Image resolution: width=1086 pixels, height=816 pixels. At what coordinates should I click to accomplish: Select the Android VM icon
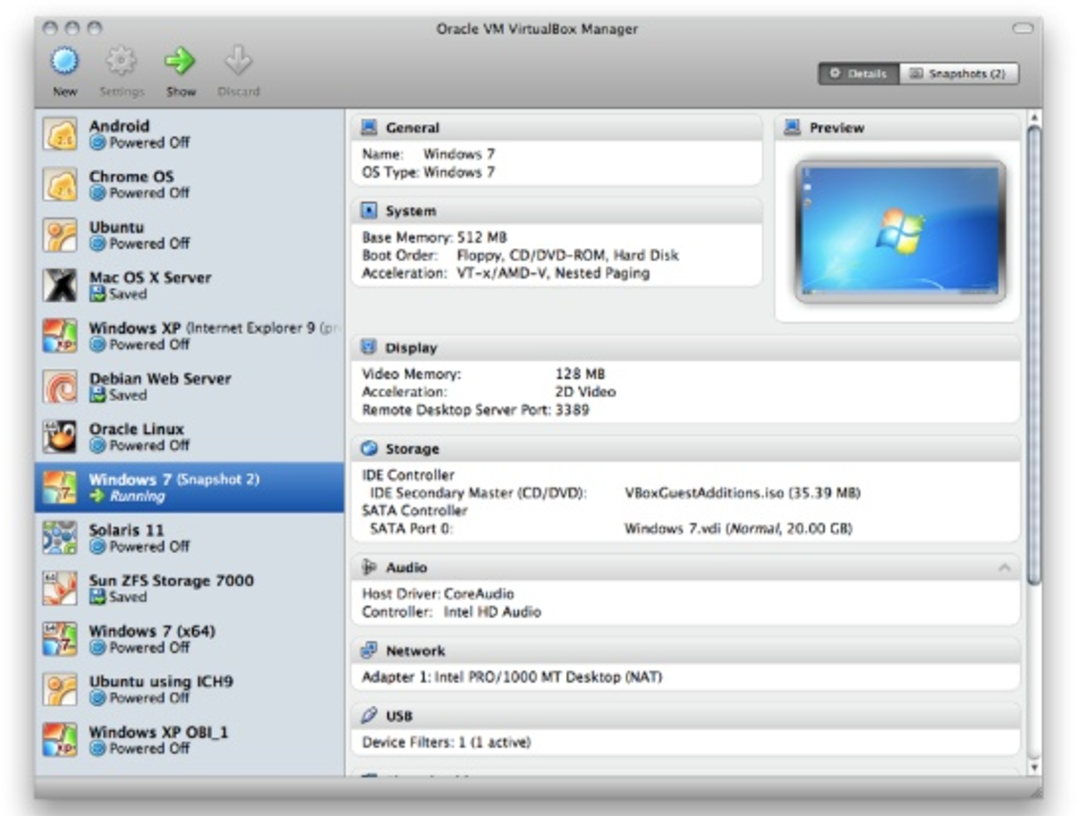(x=60, y=134)
